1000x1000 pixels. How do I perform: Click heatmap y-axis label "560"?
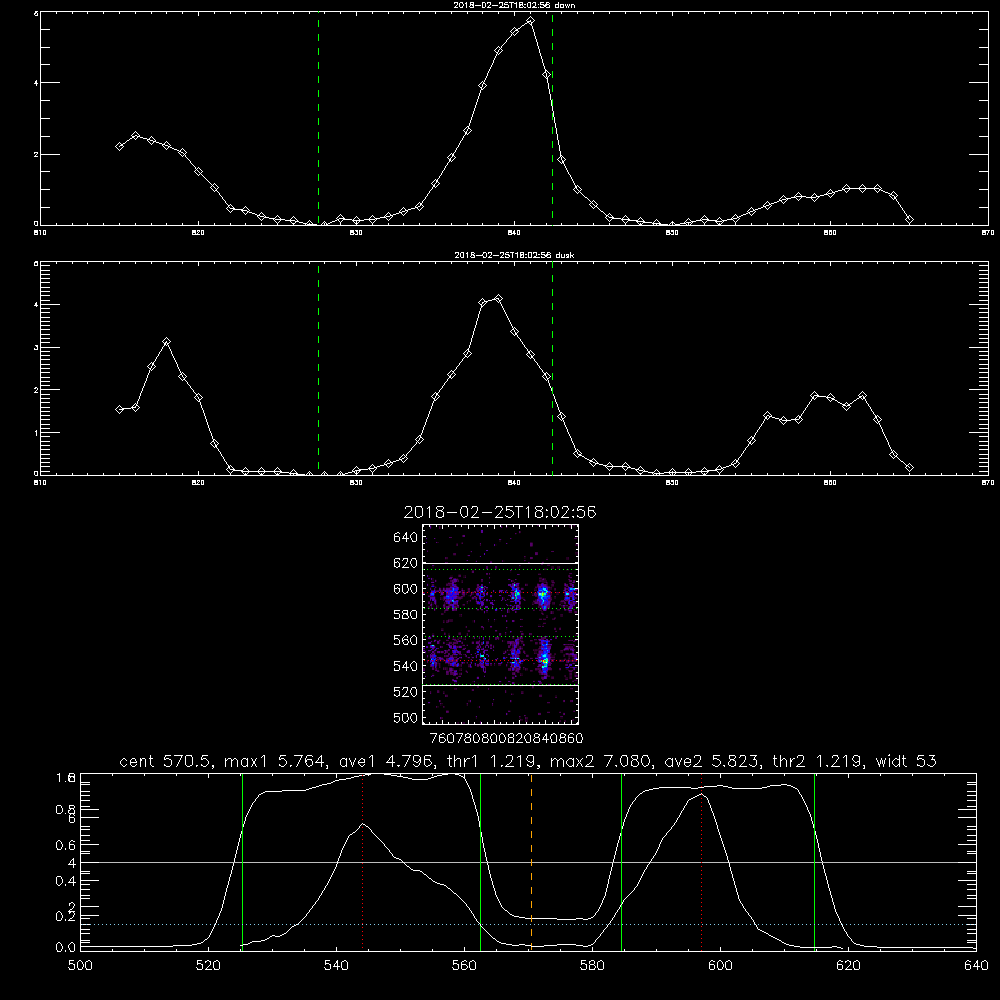(x=406, y=640)
